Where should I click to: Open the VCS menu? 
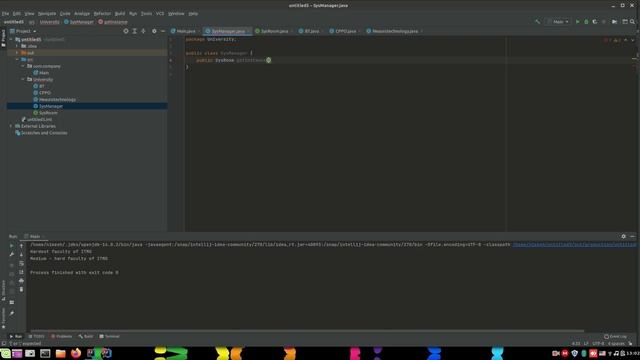160,13
